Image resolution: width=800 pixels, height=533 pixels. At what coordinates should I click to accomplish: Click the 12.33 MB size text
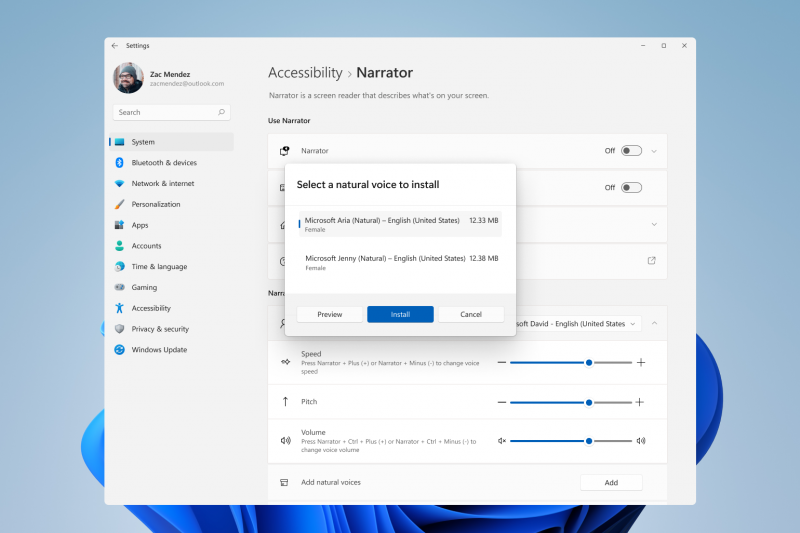click(x=484, y=220)
